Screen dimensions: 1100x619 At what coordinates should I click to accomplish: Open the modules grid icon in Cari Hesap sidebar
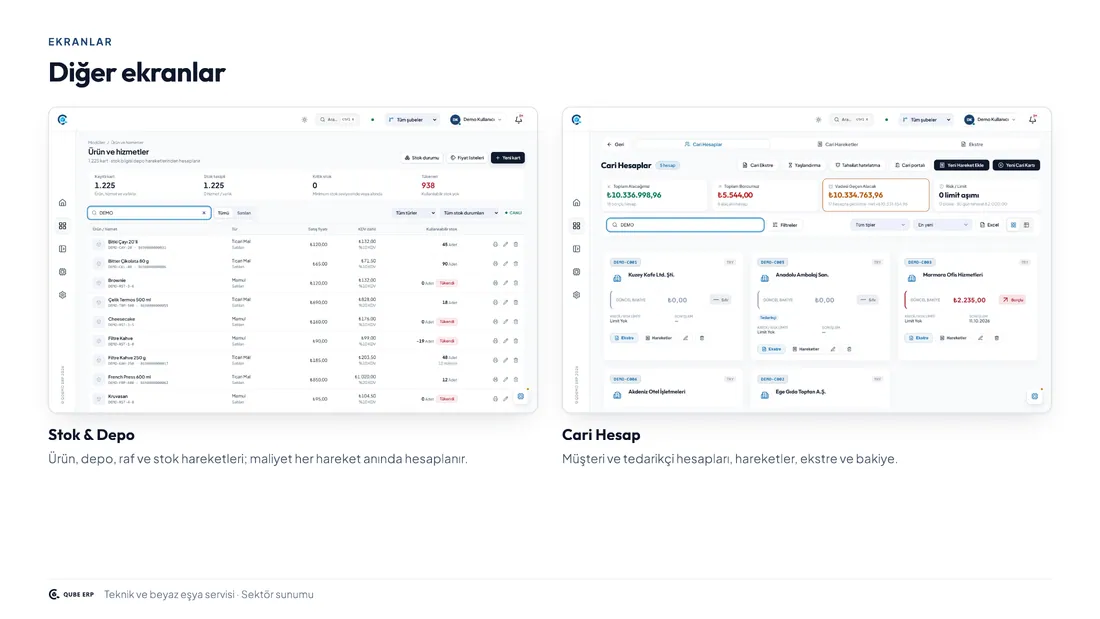point(577,226)
